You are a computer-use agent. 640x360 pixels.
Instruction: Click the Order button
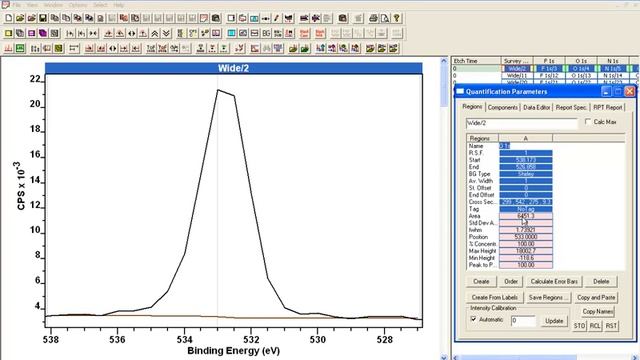point(511,281)
